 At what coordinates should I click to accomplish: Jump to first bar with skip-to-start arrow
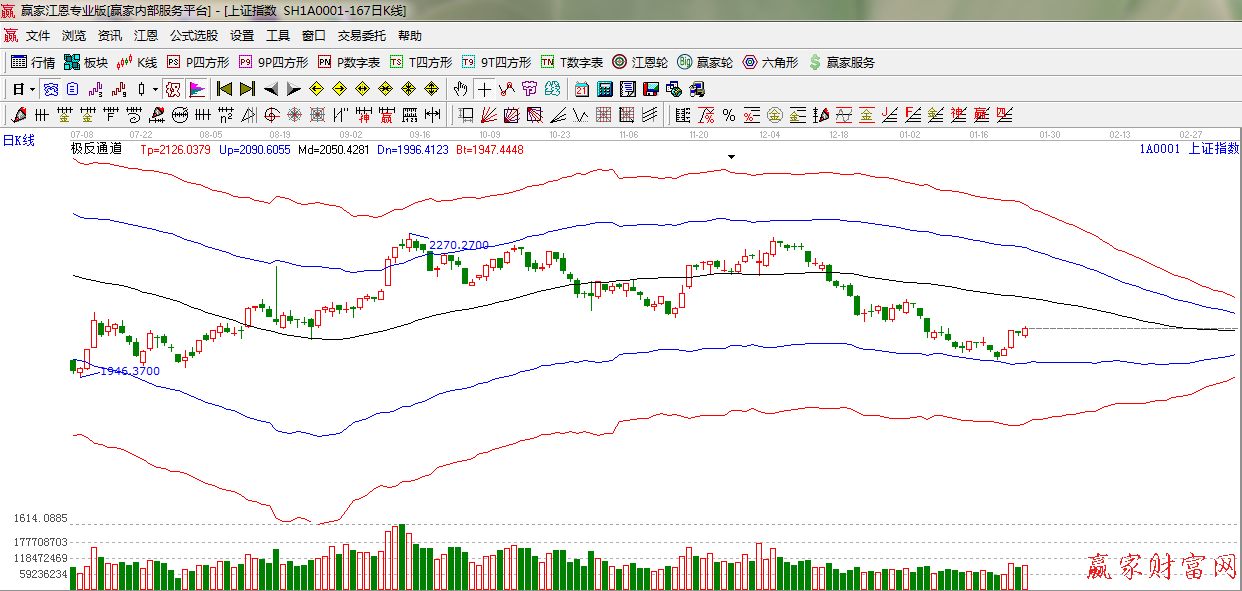[x=224, y=89]
